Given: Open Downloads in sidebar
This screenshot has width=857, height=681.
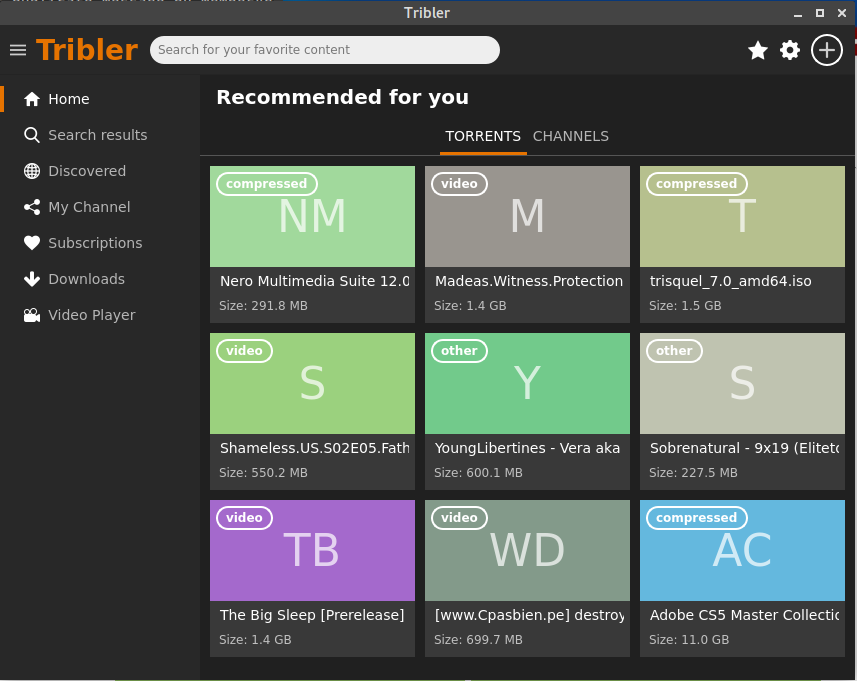Looking at the screenshot, I should [x=87, y=279].
